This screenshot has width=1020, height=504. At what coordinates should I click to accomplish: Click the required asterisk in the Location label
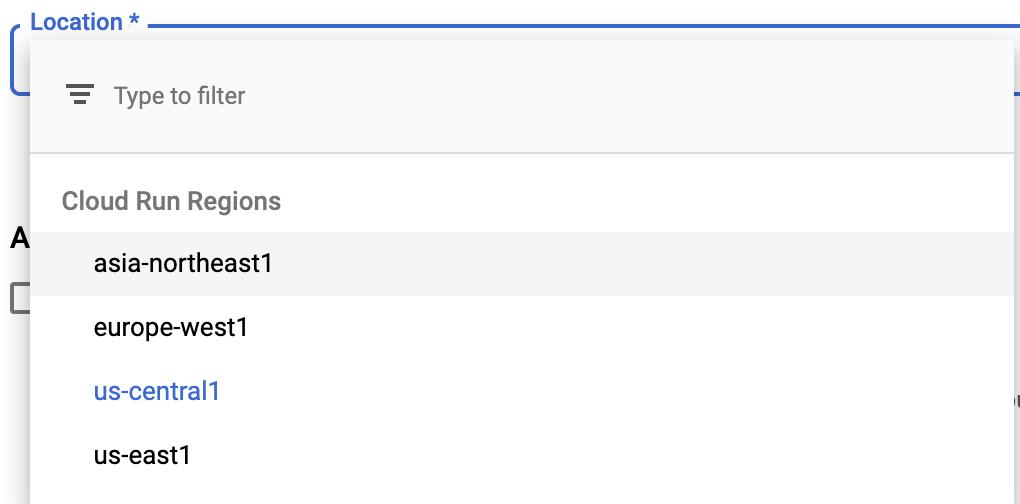[x=133, y=20]
